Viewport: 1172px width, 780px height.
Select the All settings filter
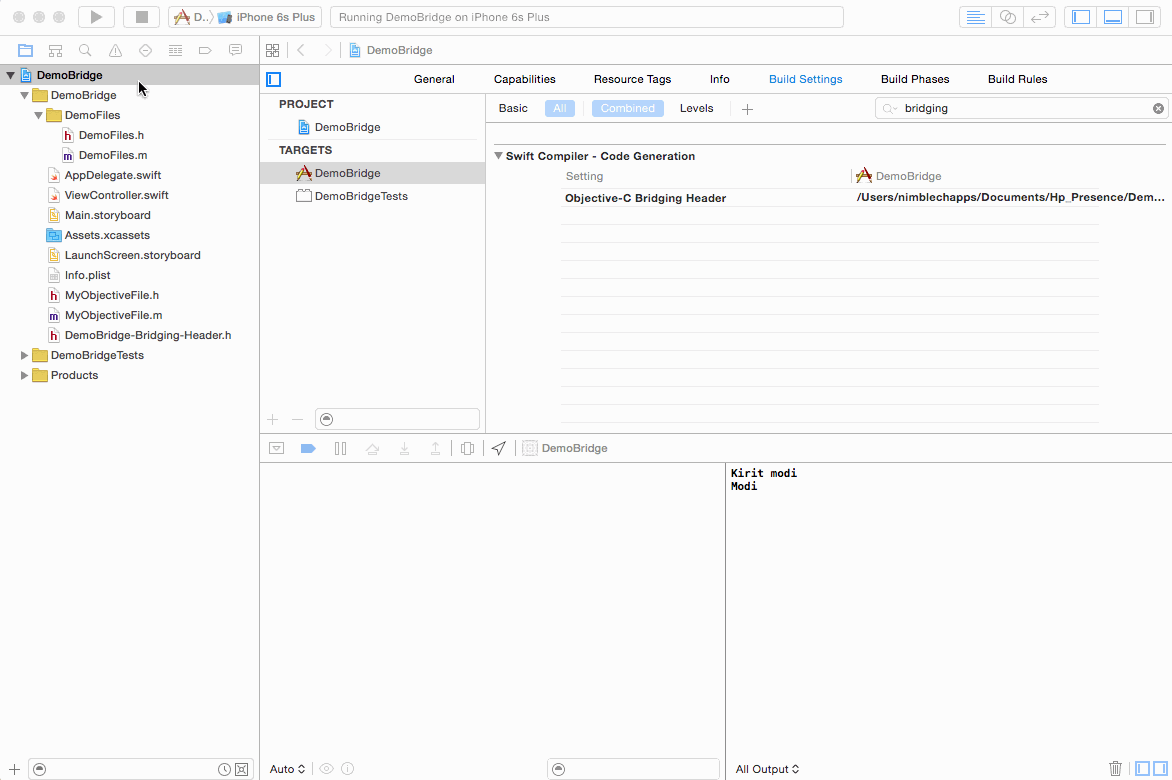tap(560, 108)
